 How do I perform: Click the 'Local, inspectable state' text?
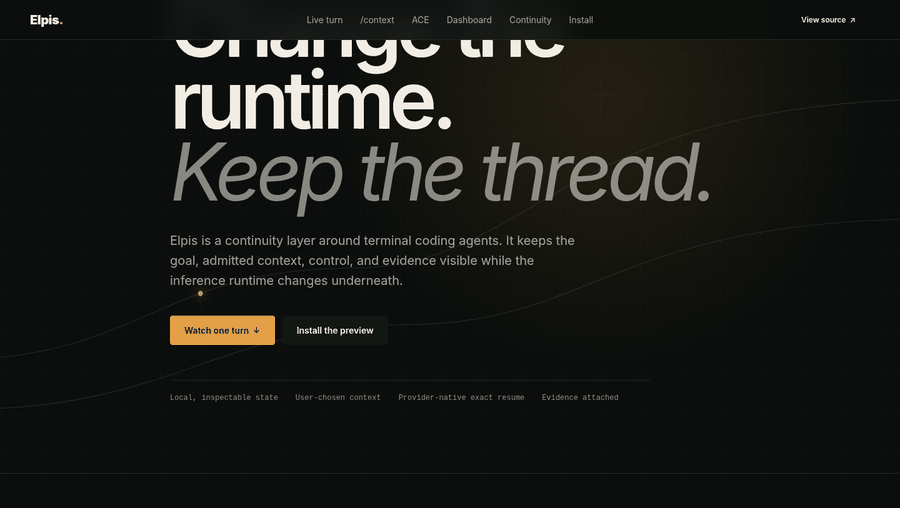pyautogui.click(x=224, y=397)
